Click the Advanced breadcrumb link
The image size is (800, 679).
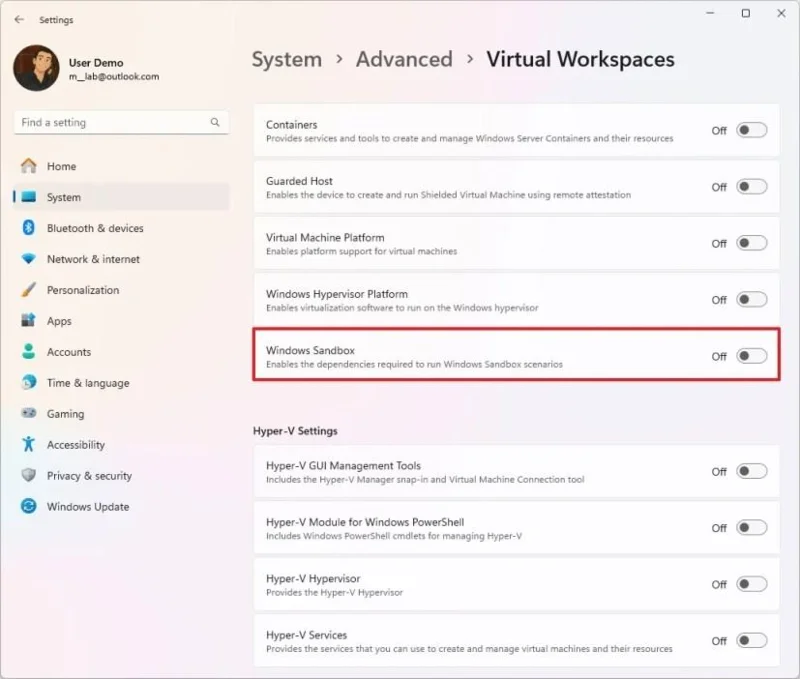[x=404, y=59]
